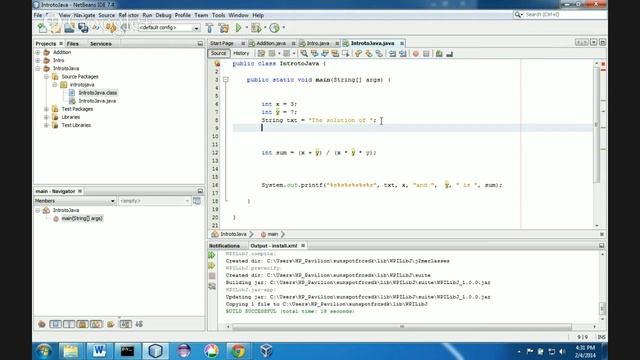Screen dimensions: 640x360
Task: Select main(String[] args) in Navigator
Action: point(82,219)
